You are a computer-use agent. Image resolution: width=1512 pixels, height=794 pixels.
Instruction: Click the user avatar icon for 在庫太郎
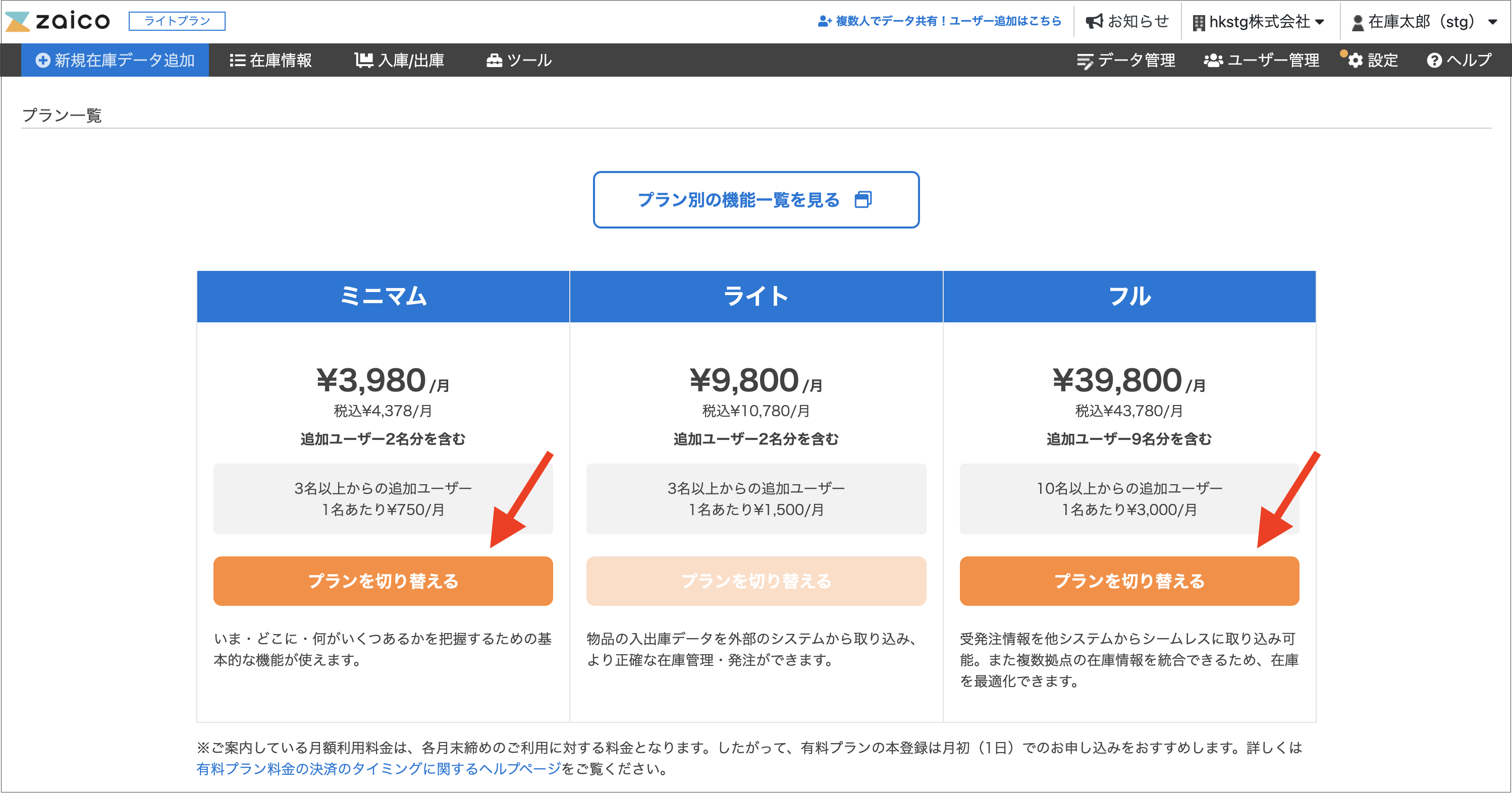pyautogui.click(x=1357, y=23)
